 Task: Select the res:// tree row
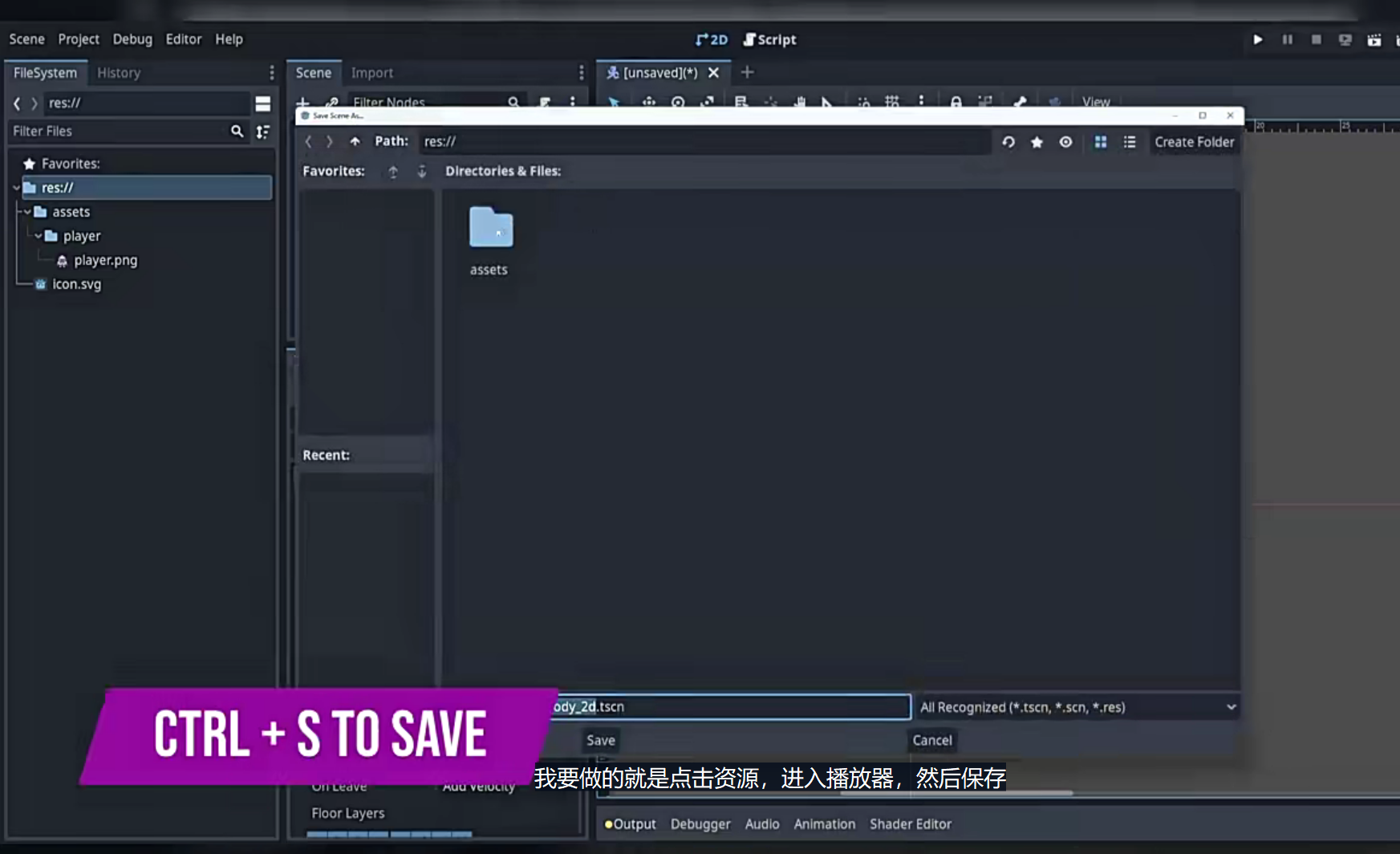click(x=147, y=188)
